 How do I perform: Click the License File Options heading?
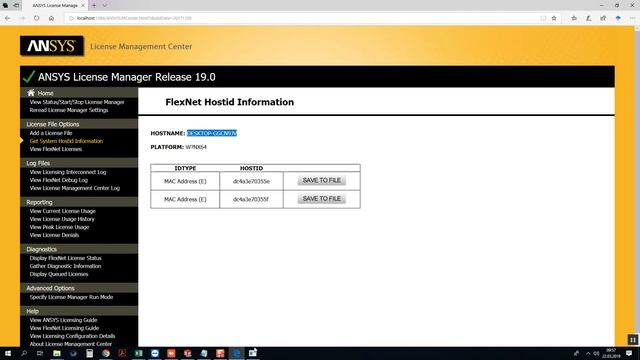pyautogui.click(x=53, y=124)
